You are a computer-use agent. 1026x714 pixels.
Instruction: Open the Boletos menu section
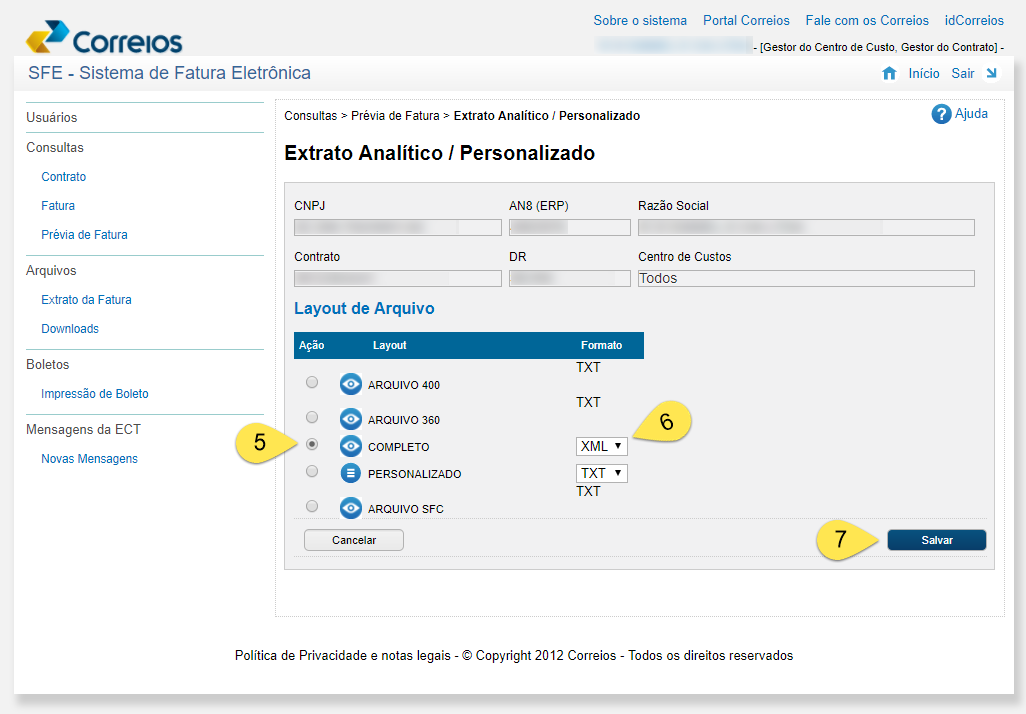(48, 365)
